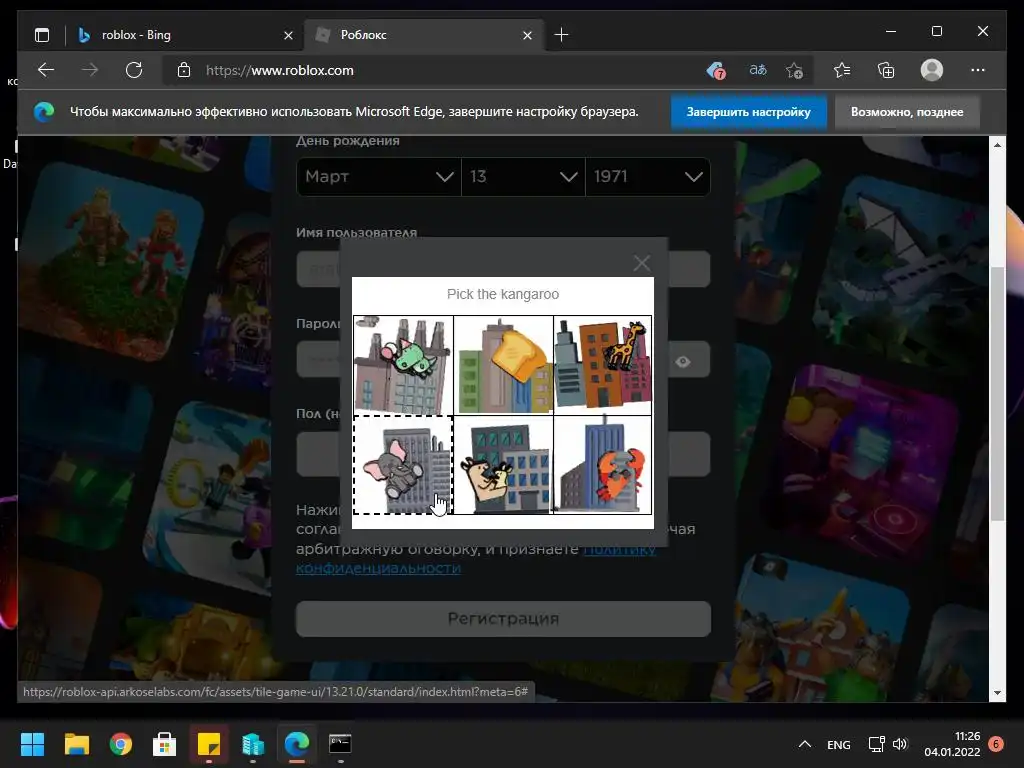Close the roblox - Bing tab
Image resolution: width=1024 pixels, height=768 pixels.
click(x=288, y=35)
